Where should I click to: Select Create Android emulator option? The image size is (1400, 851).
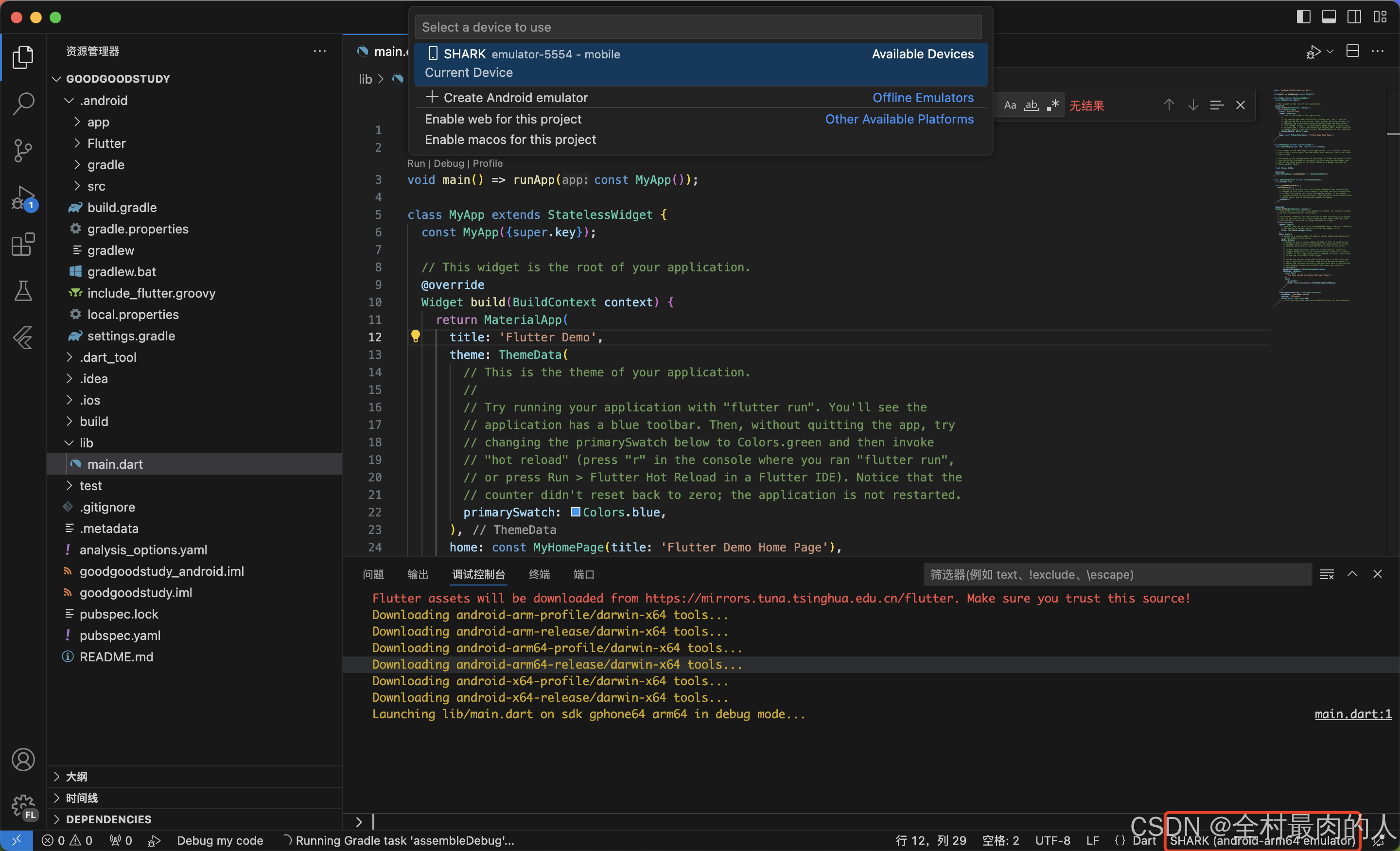[x=515, y=98]
